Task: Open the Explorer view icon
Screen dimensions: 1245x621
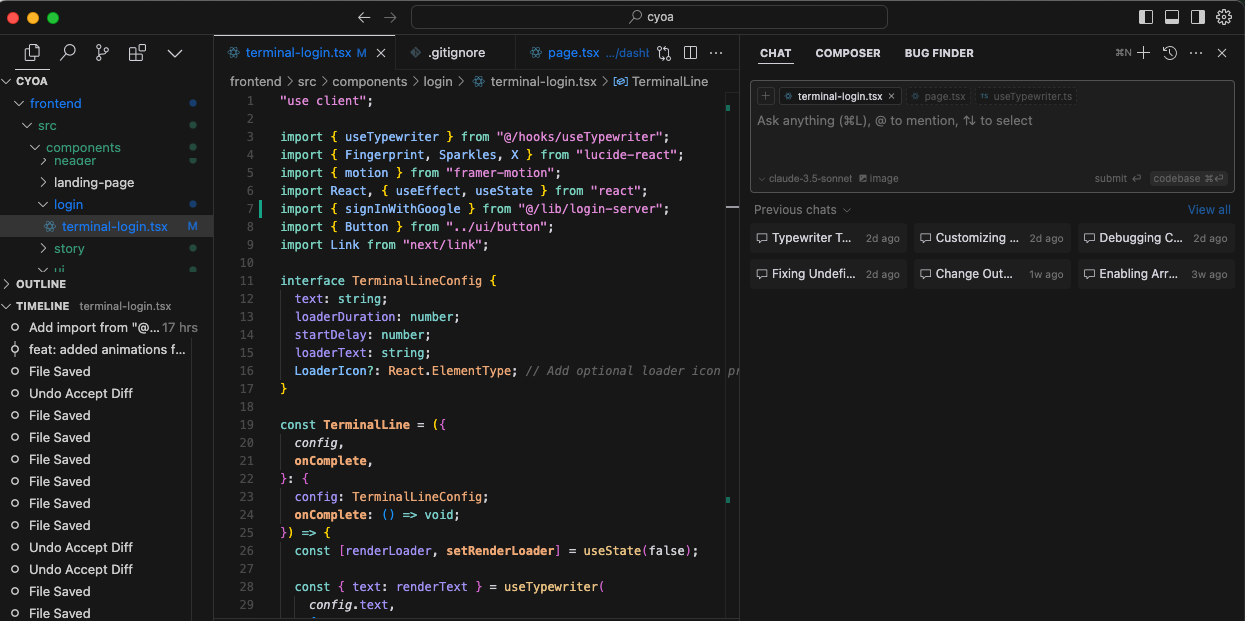Action: [32, 53]
